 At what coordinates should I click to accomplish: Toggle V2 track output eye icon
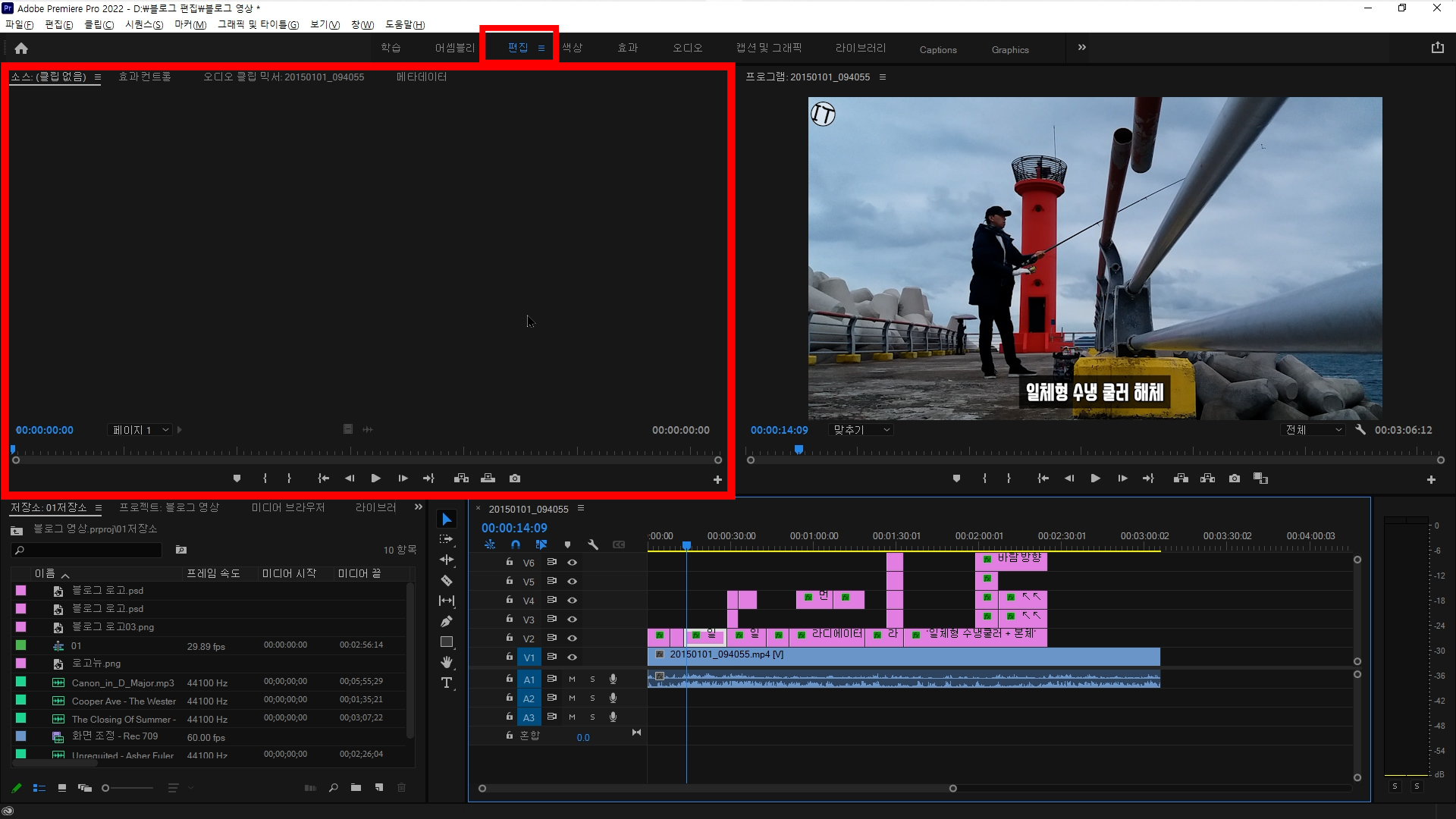click(x=573, y=639)
